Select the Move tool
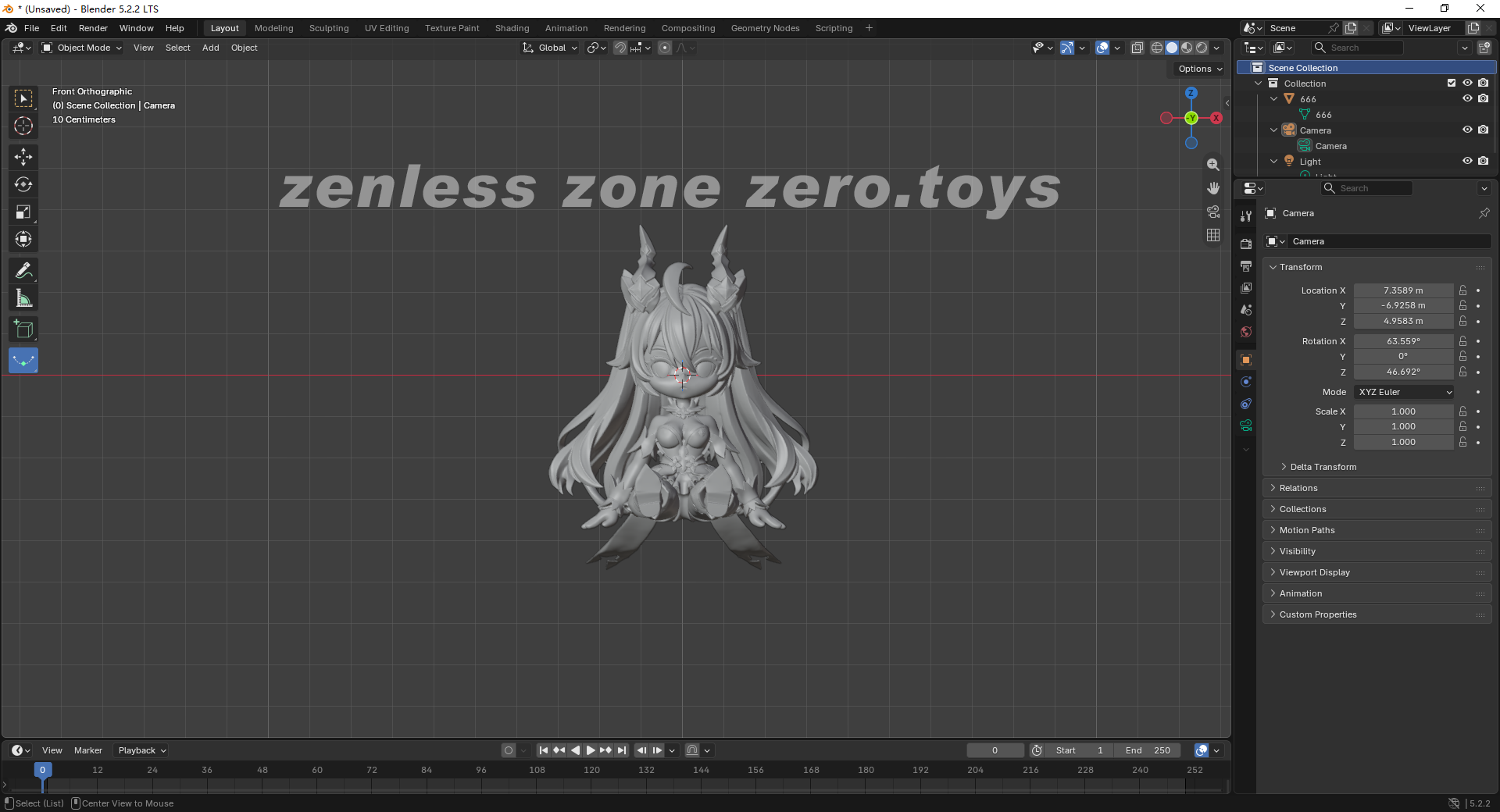This screenshot has height=812, width=1500. (23, 157)
